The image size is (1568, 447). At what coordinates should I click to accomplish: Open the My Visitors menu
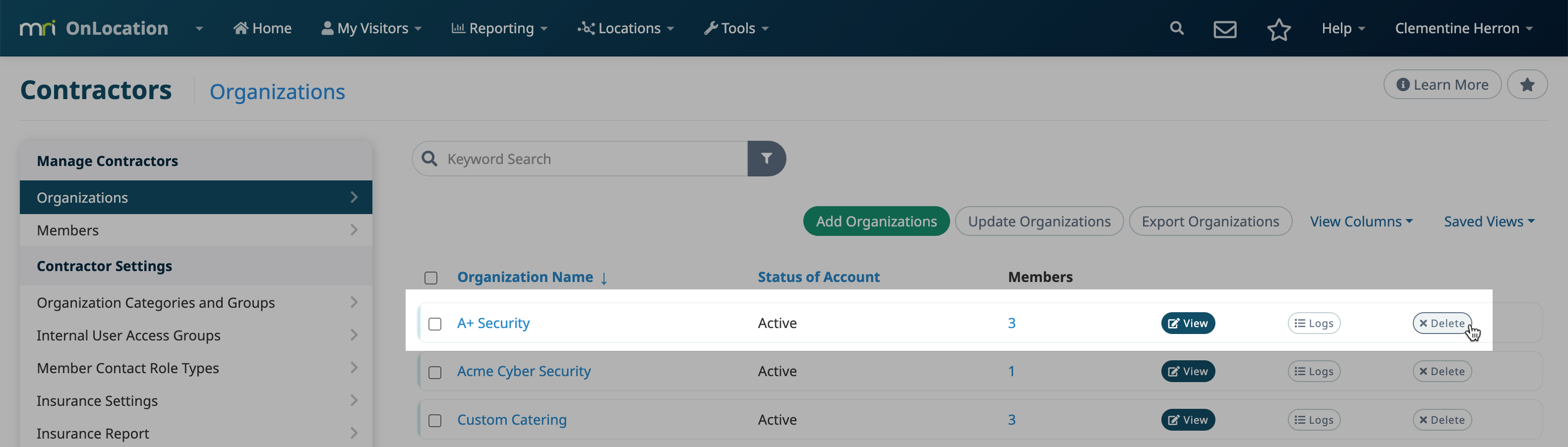371,28
